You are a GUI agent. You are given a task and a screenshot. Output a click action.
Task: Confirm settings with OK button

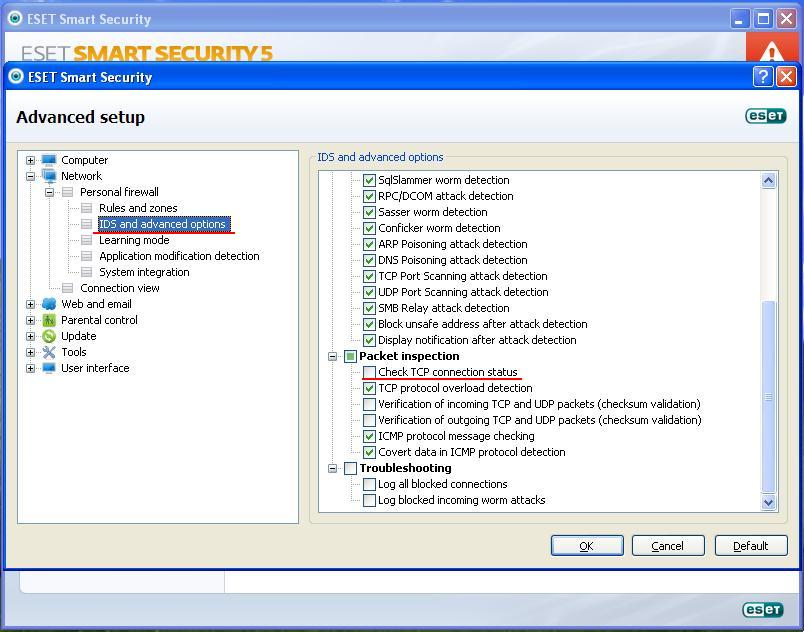point(587,546)
